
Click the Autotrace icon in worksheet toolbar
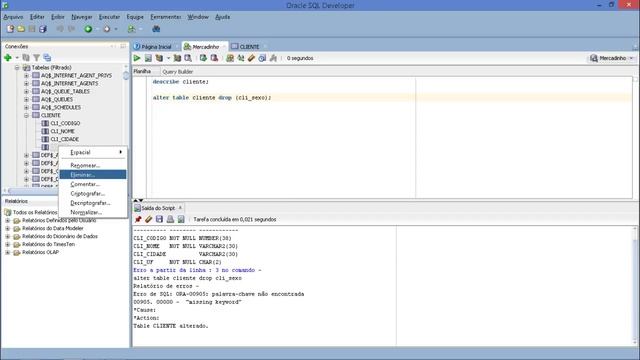[x=177, y=58]
